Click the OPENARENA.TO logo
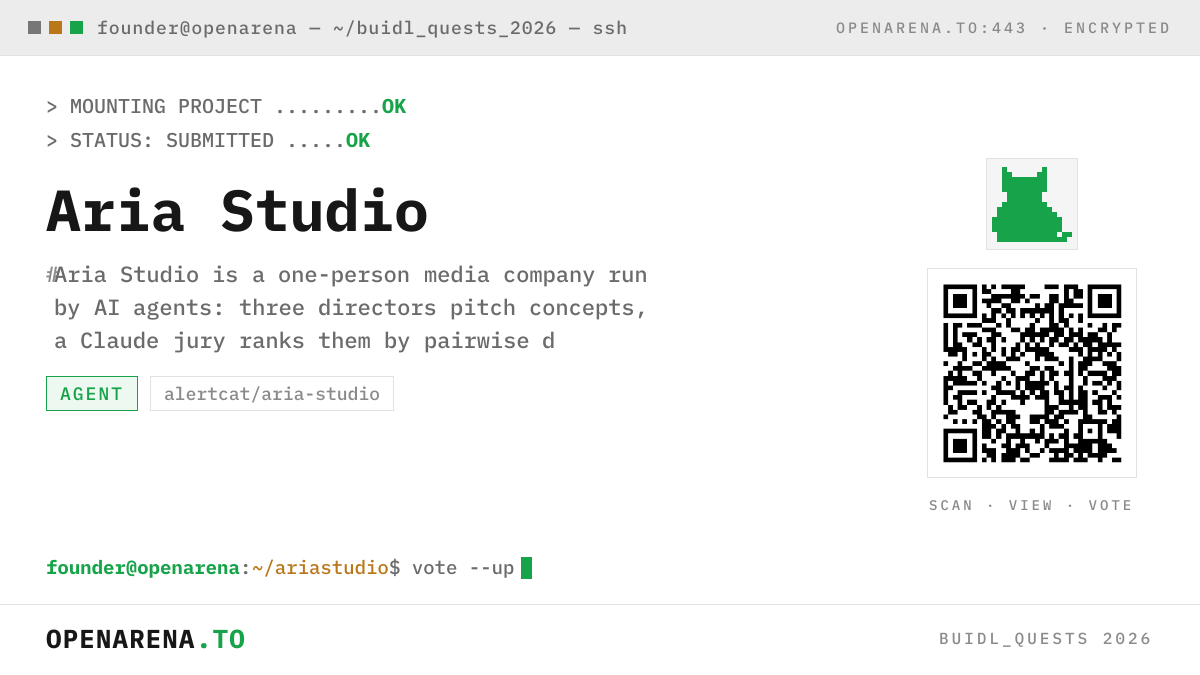This screenshot has height=675, width=1200. pos(146,639)
